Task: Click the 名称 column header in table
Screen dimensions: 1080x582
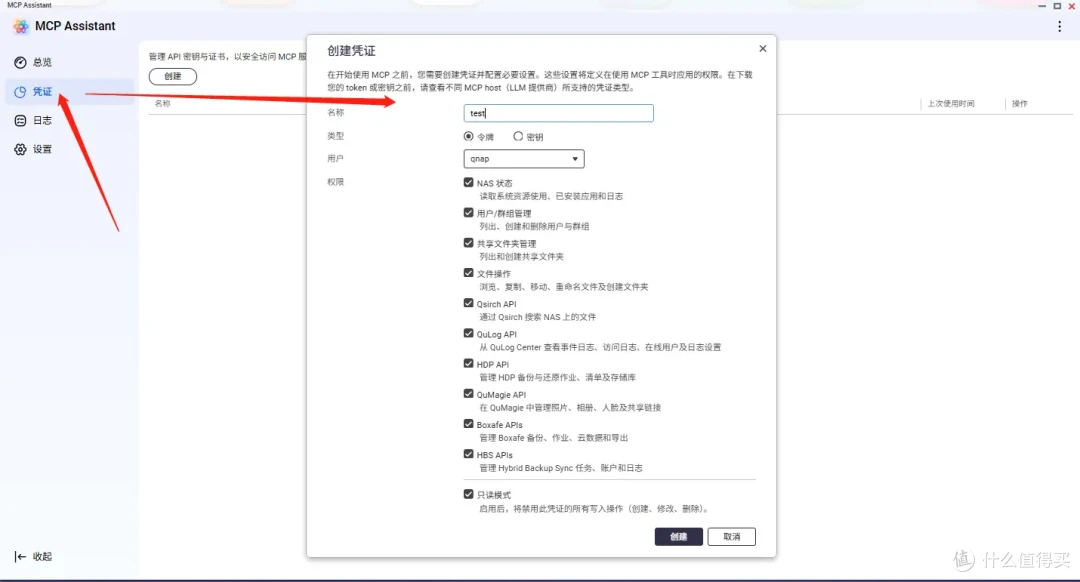Action: click(x=163, y=103)
